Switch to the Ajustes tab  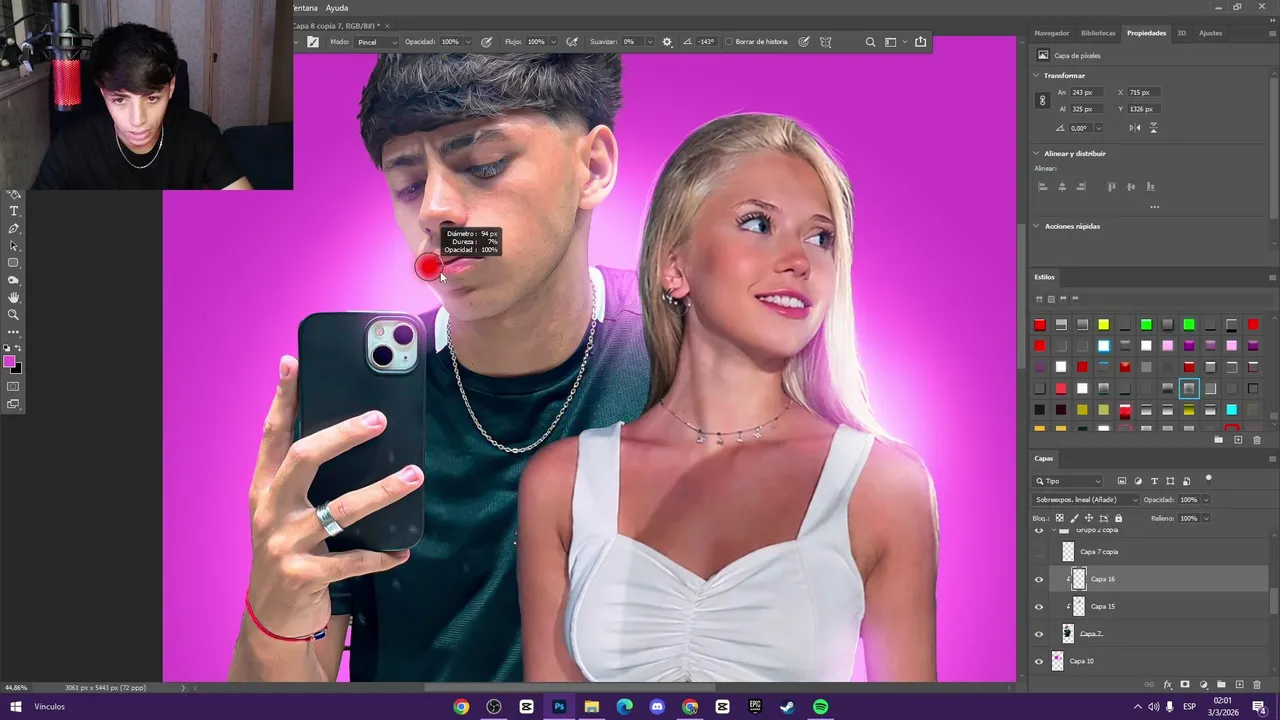[1210, 33]
